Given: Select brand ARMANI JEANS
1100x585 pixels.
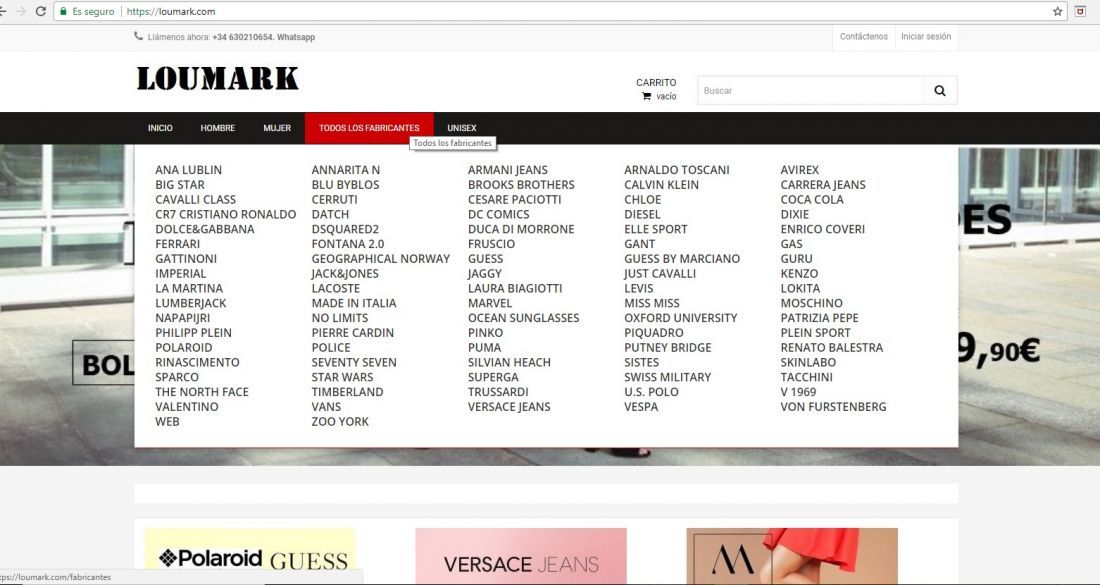Looking at the screenshot, I should 508,170.
